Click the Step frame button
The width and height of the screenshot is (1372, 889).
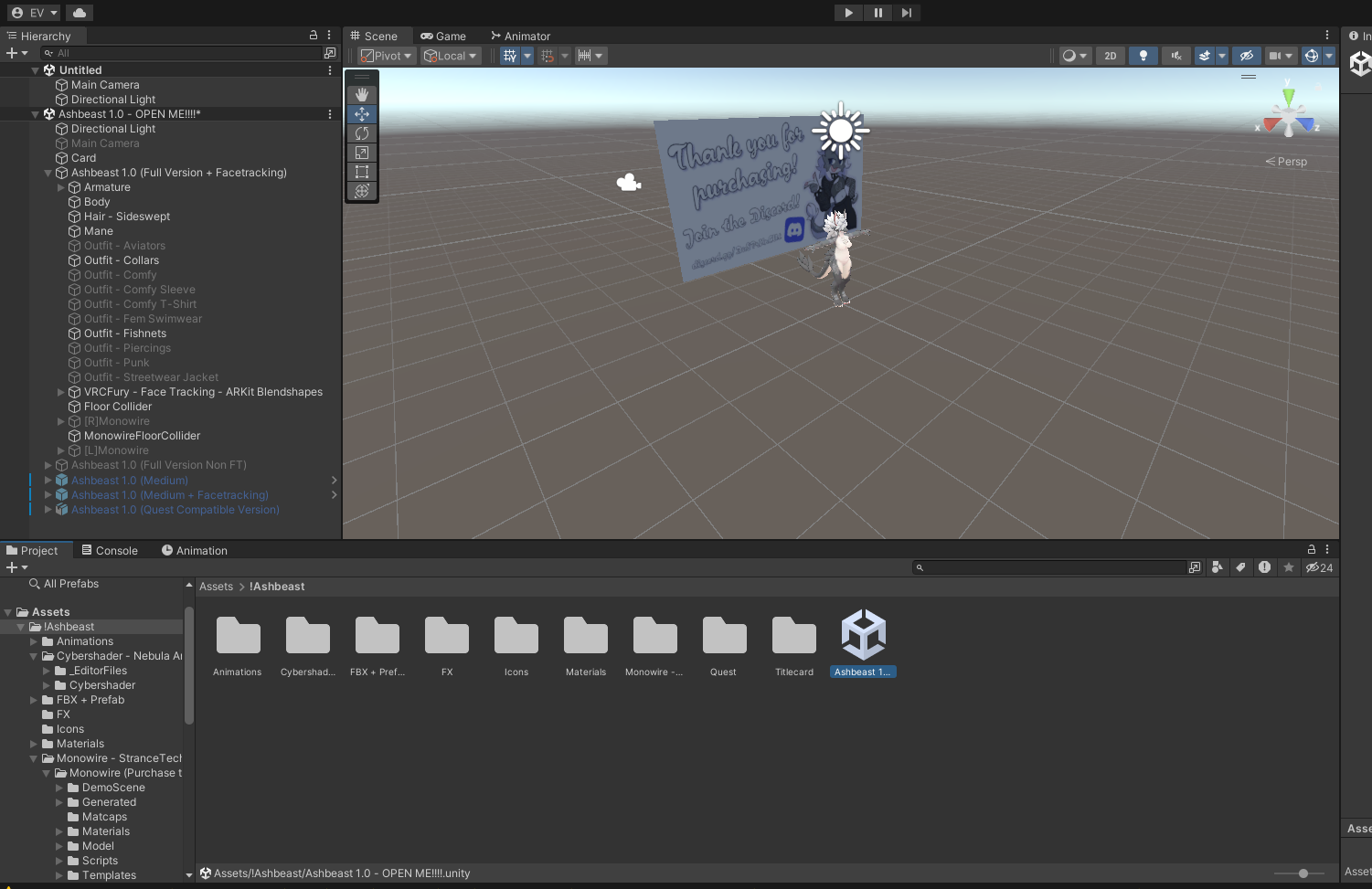click(x=906, y=13)
